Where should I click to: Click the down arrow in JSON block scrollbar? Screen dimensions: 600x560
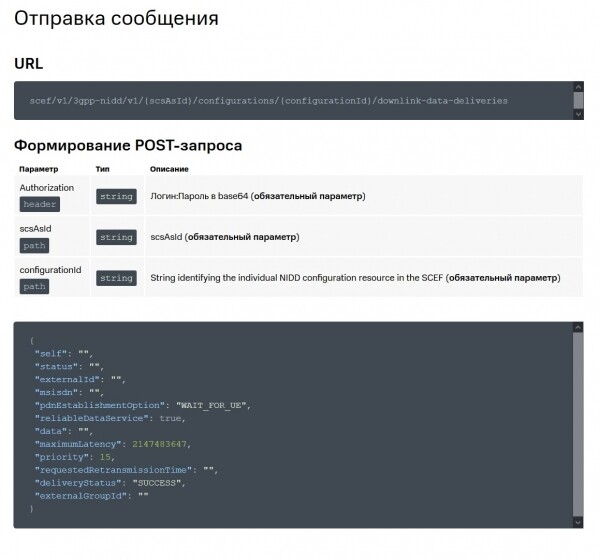click(578, 522)
